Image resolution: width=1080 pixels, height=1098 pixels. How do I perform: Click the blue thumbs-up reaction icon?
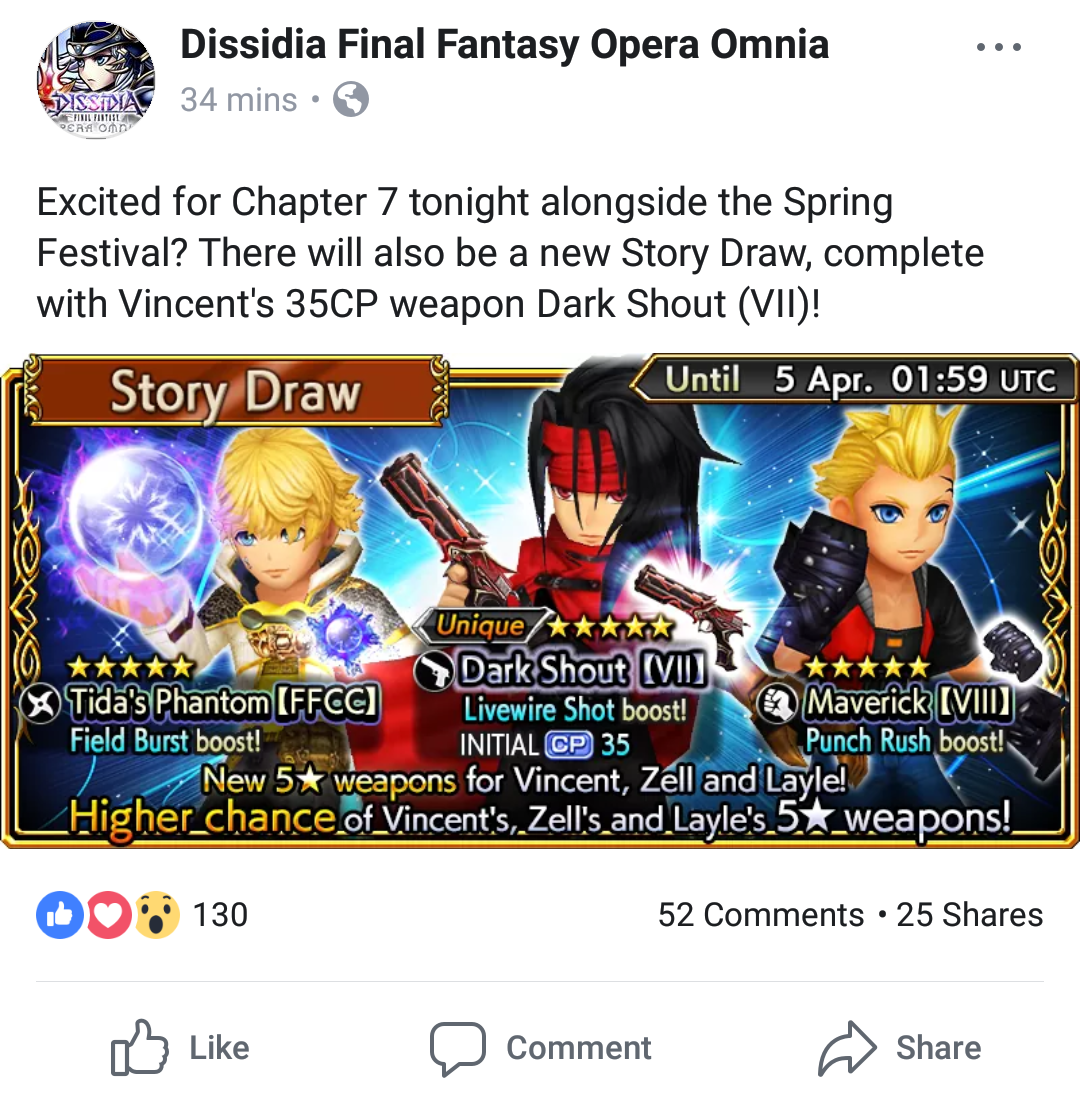tap(60, 915)
